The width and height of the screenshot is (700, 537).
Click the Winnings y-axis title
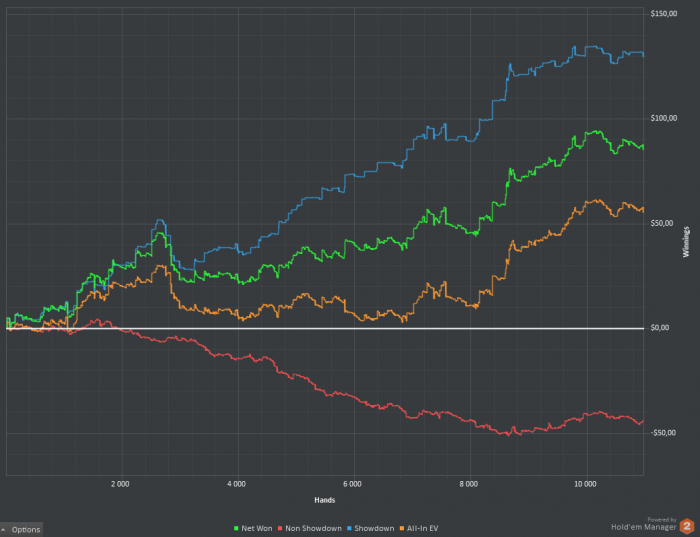(686, 241)
